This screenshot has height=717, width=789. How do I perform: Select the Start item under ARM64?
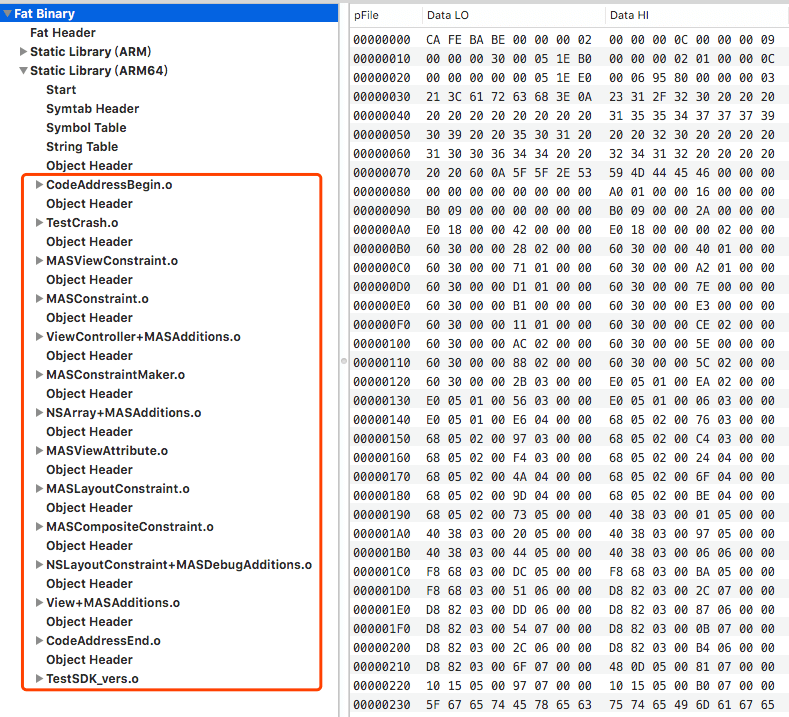click(61, 90)
